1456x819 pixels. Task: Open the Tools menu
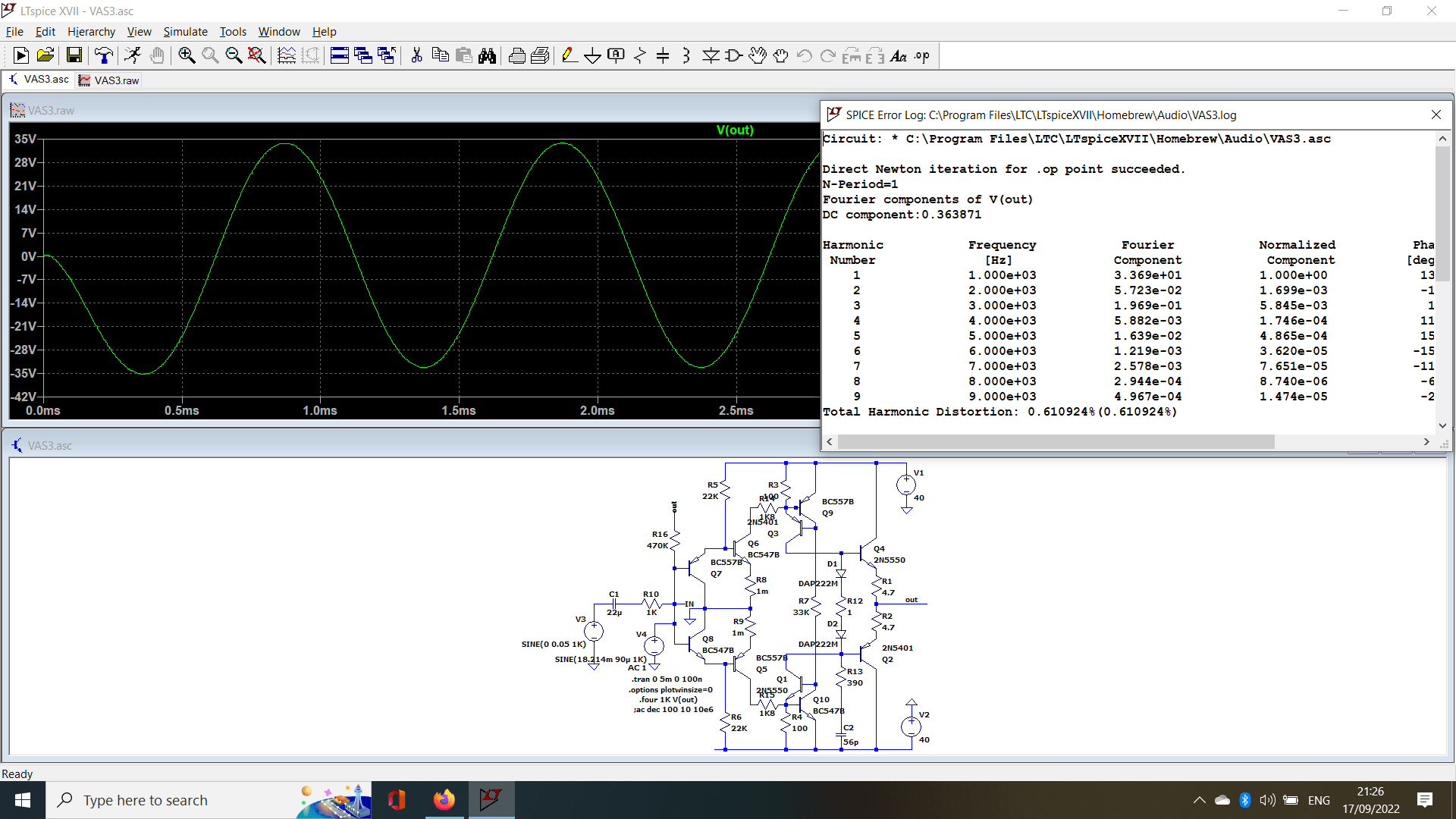click(233, 31)
